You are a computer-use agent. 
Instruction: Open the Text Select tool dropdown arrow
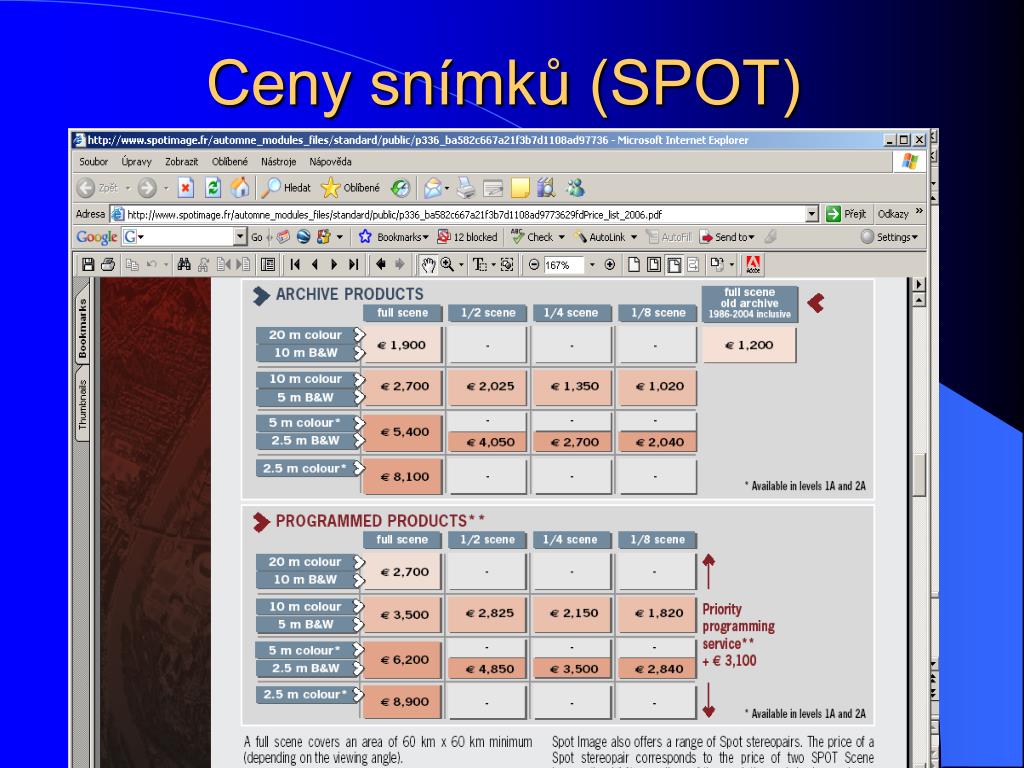tap(493, 265)
